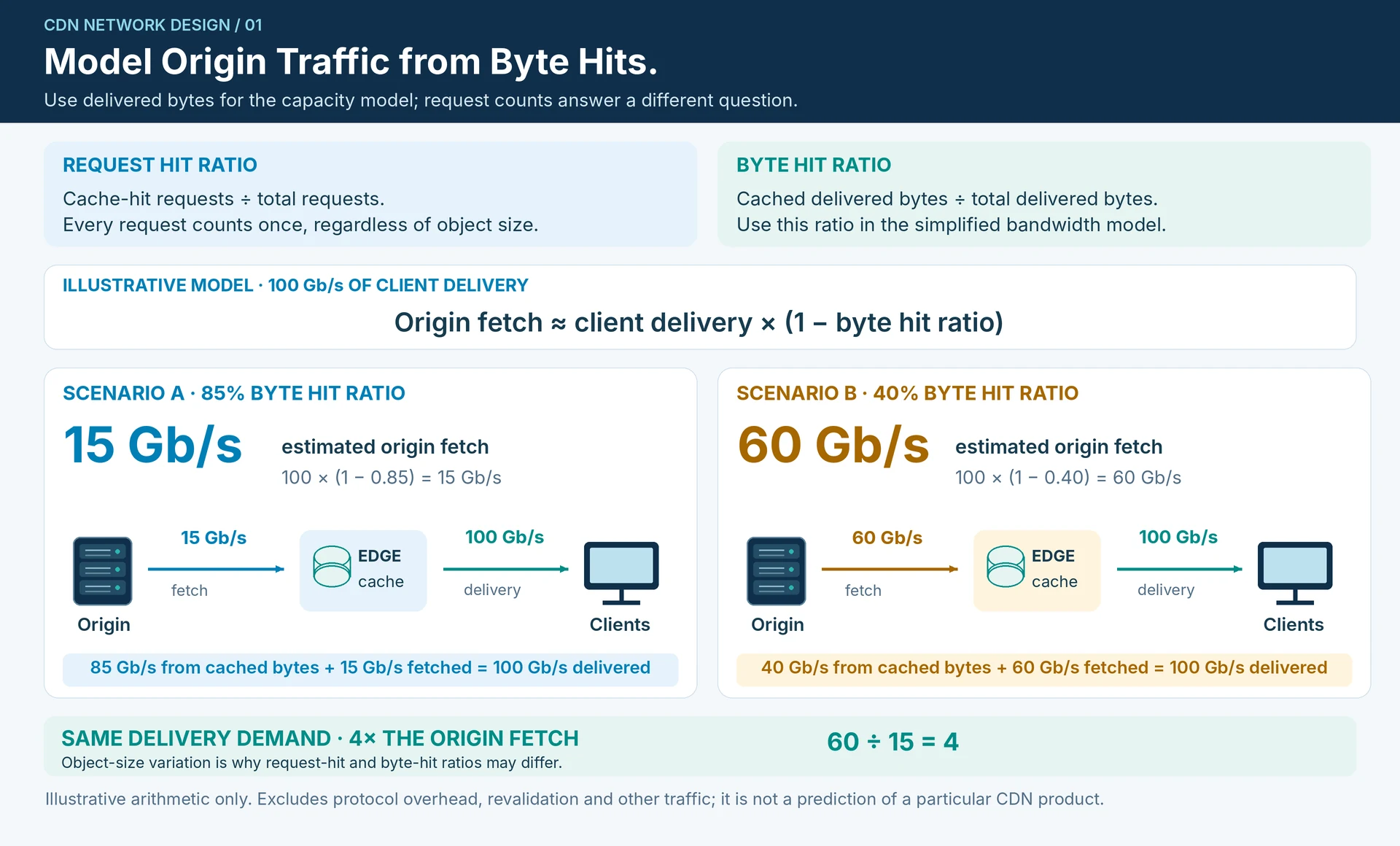Click the "Object-size variation" sentence
The width and height of the screenshot is (1400, 846).
[311, 763]
